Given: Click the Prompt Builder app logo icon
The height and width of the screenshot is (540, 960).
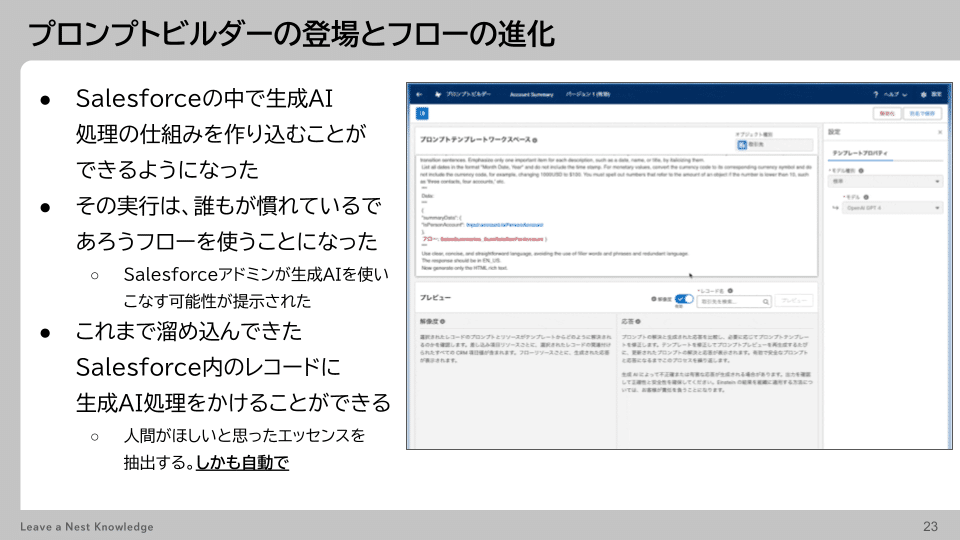Looking at the screenshot, I should (438, 94).
